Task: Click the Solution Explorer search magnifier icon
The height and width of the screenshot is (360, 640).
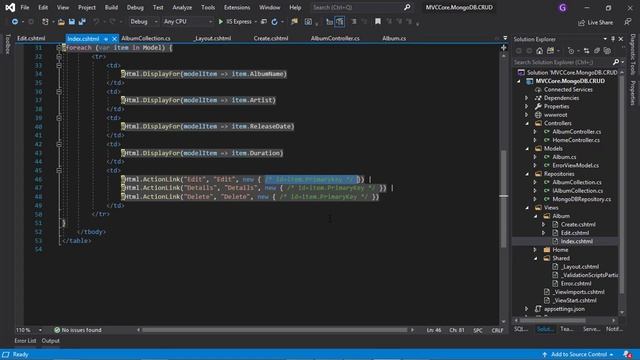Action: pos(616,62)
